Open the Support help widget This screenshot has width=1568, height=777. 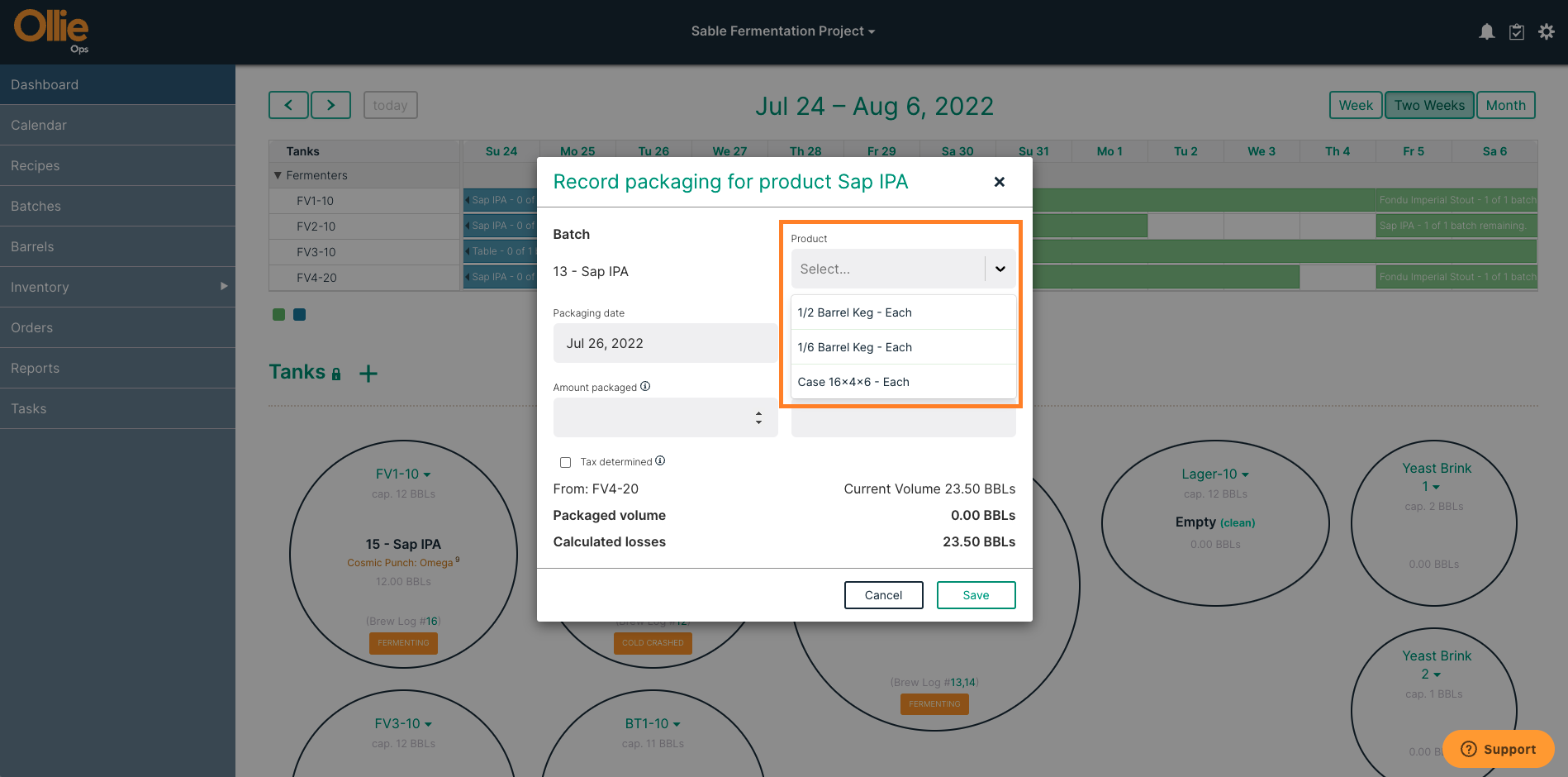(x=1499, y=749)
